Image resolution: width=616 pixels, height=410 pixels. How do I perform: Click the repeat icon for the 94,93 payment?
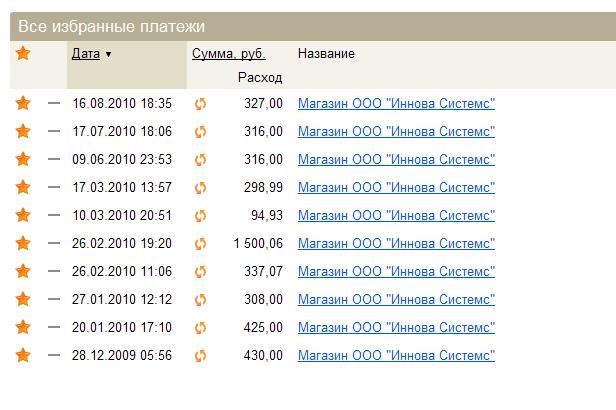[200, 215]
